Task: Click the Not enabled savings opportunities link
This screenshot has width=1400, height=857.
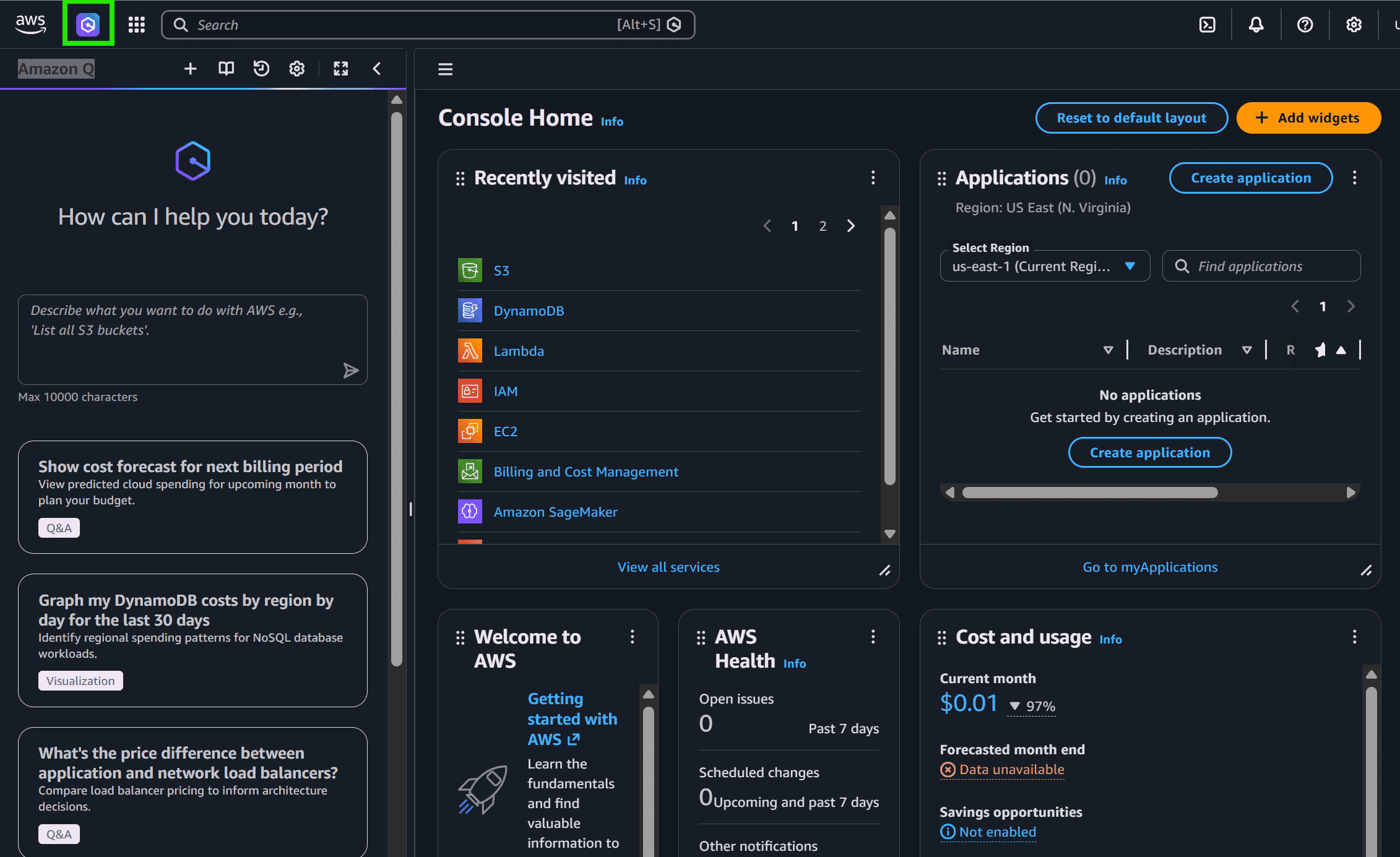Action: click(988, 832)
